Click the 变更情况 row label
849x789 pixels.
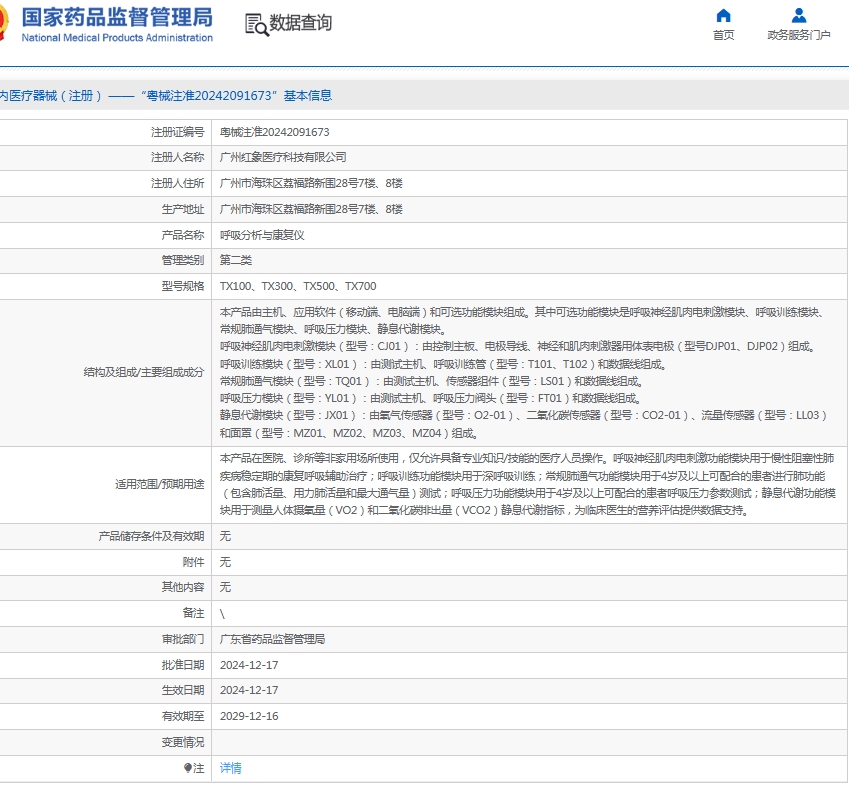pyautogui.click(x=183, y=742)
